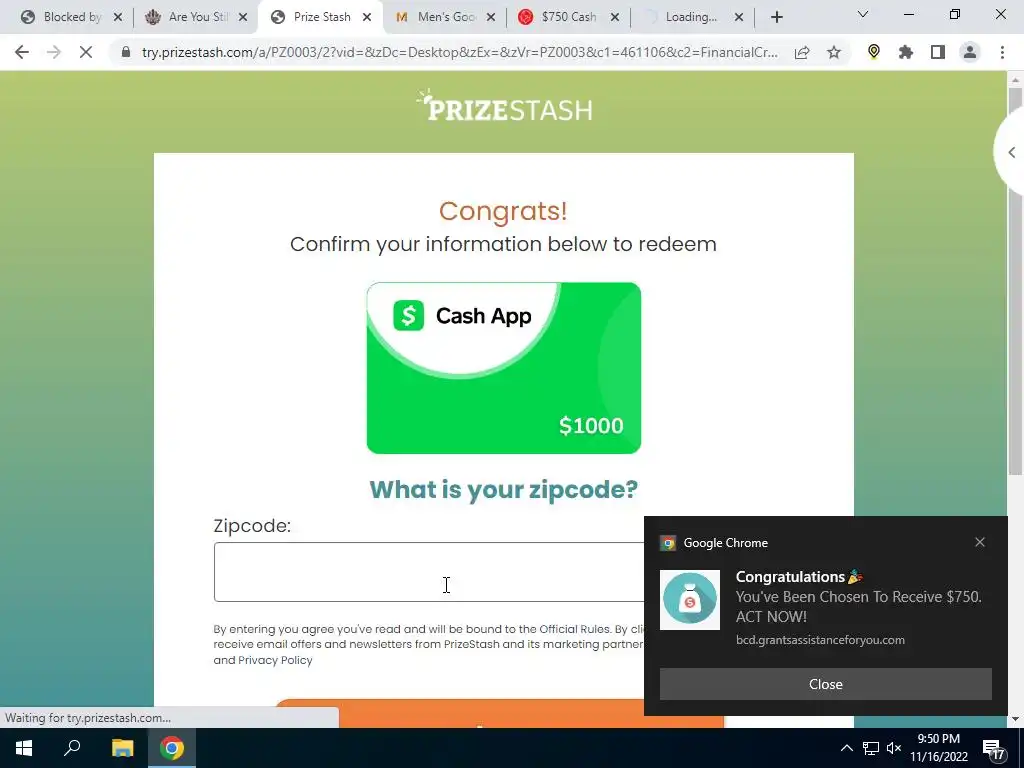This screenshot has width=1024, height=768.
Task: Click the scrollbar down arrow
Action: coord(1015,719)
